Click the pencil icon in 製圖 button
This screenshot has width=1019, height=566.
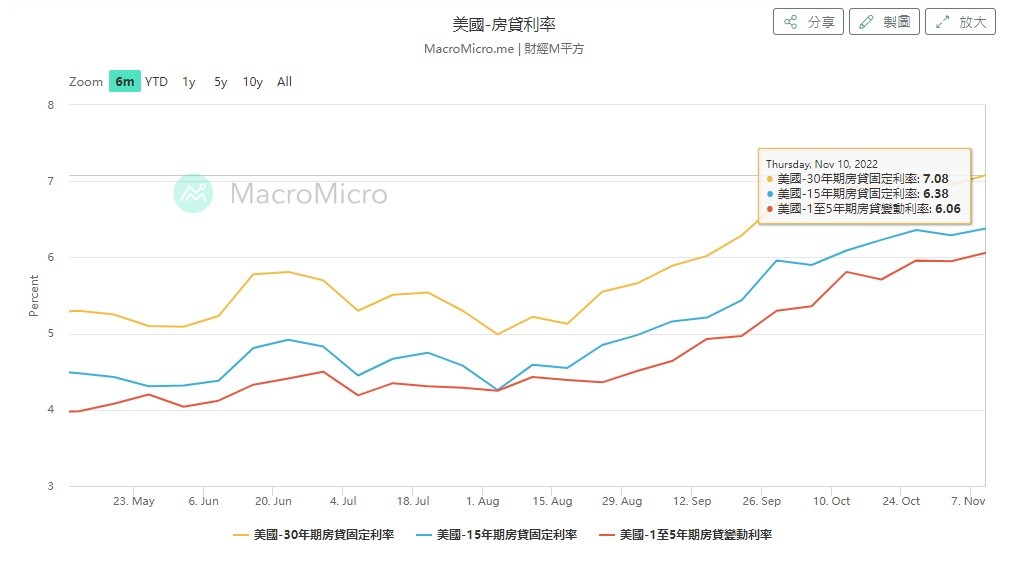(x=866, y=22)
